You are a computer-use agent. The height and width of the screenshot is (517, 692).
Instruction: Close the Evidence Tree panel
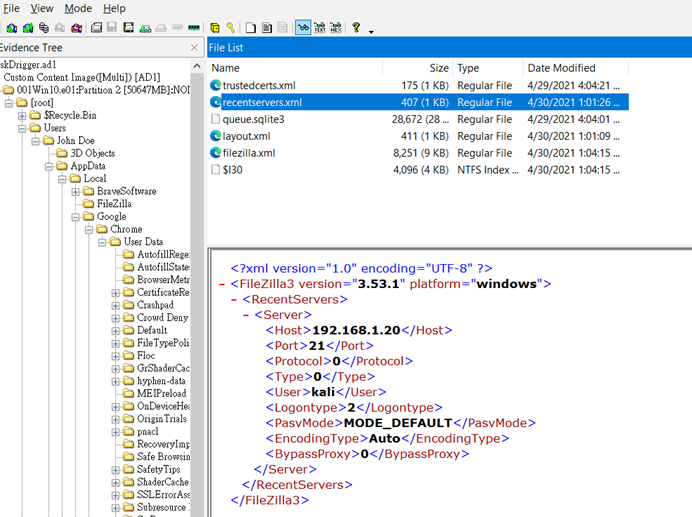tap(194, 47)
